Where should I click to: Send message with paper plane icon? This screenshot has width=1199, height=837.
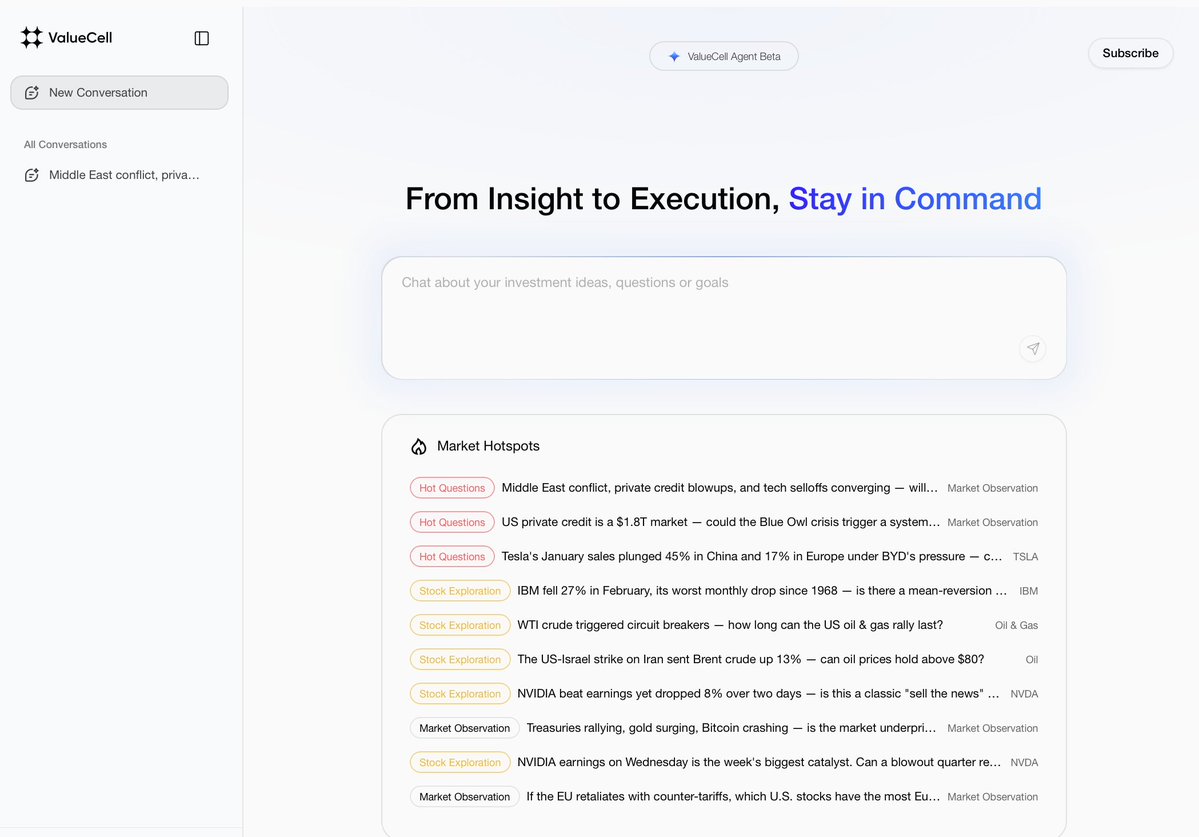[x=1033, y=349]
